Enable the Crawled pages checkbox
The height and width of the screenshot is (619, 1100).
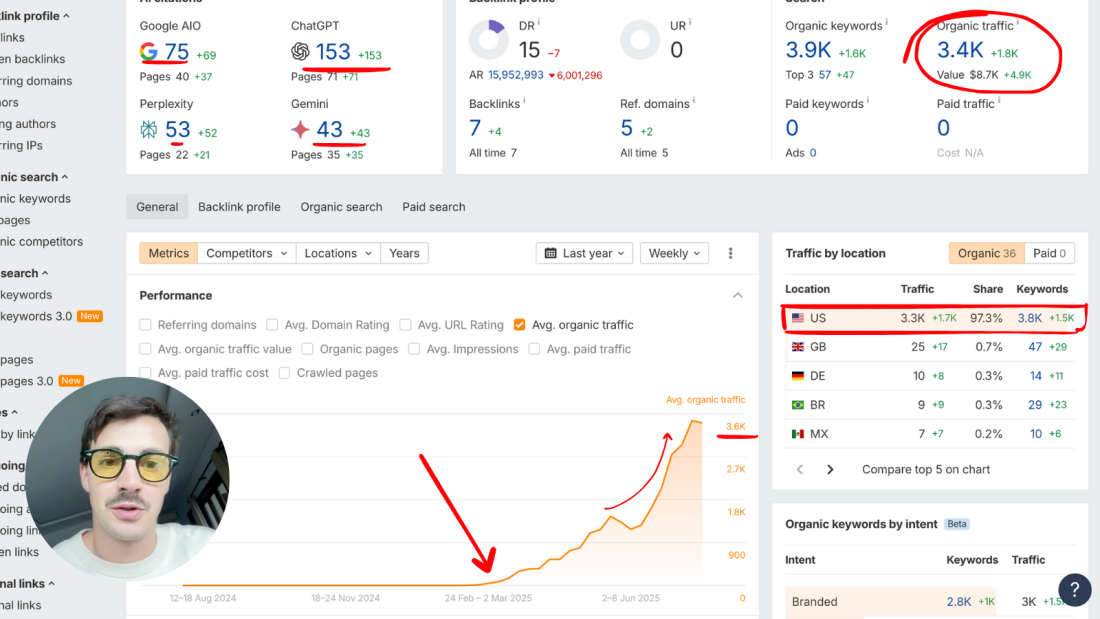284,373
